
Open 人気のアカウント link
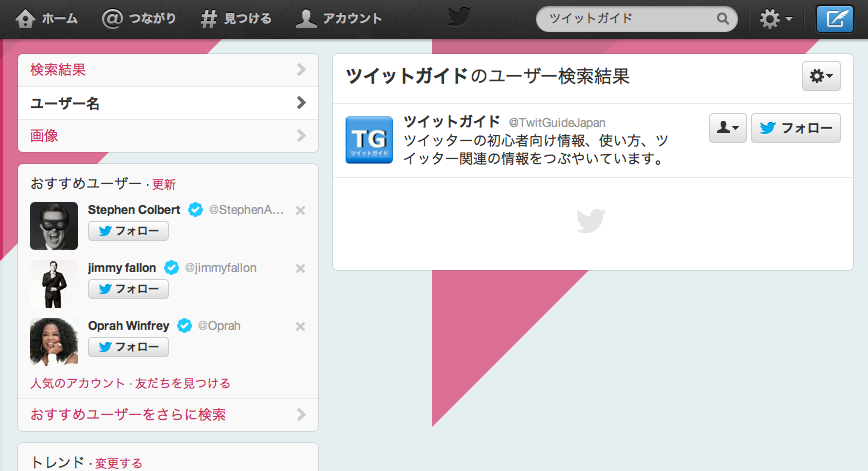click(78, 383)
